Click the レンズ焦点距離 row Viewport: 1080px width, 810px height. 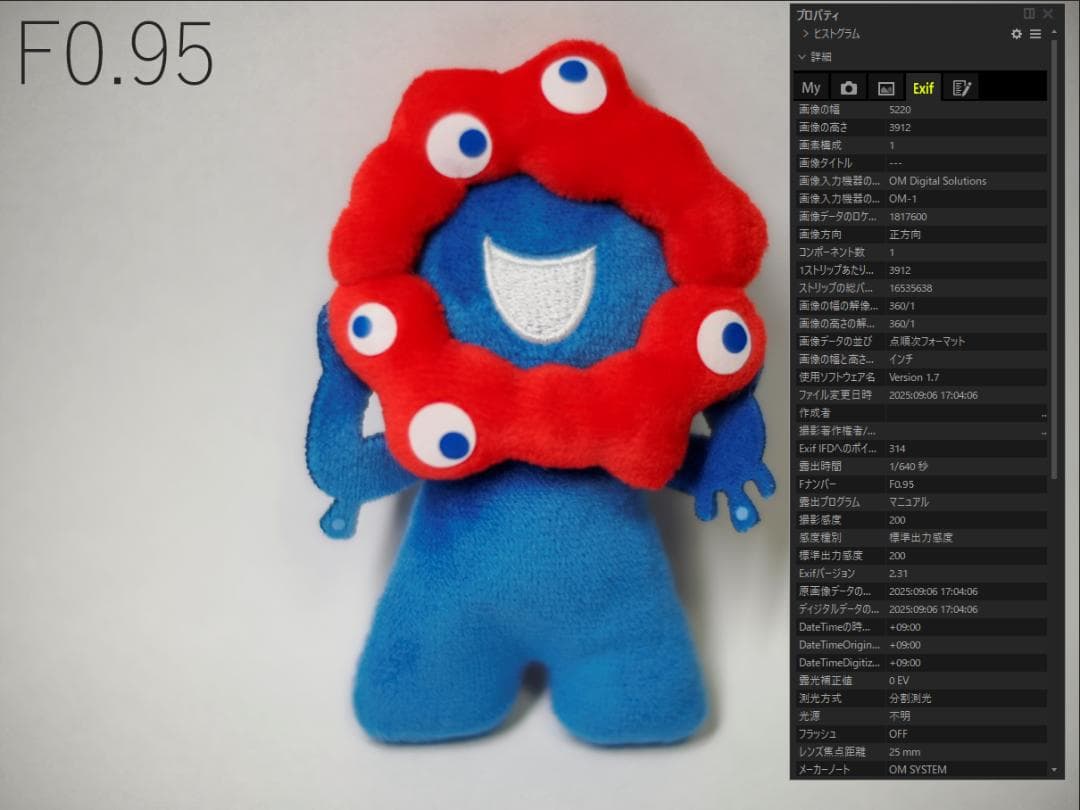[x=920, y=751]
